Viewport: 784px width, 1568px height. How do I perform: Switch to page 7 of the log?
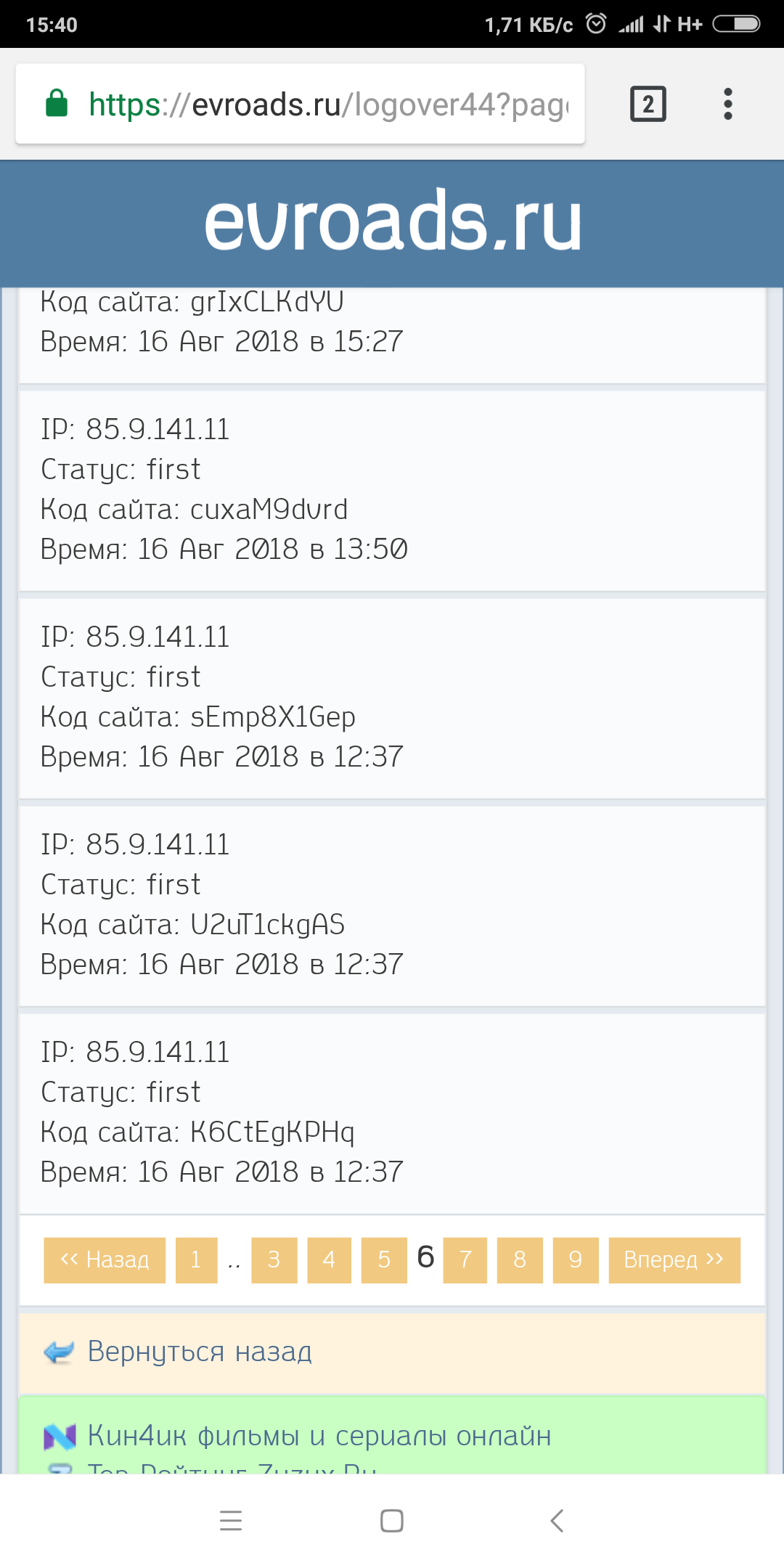coord(465,1260)
